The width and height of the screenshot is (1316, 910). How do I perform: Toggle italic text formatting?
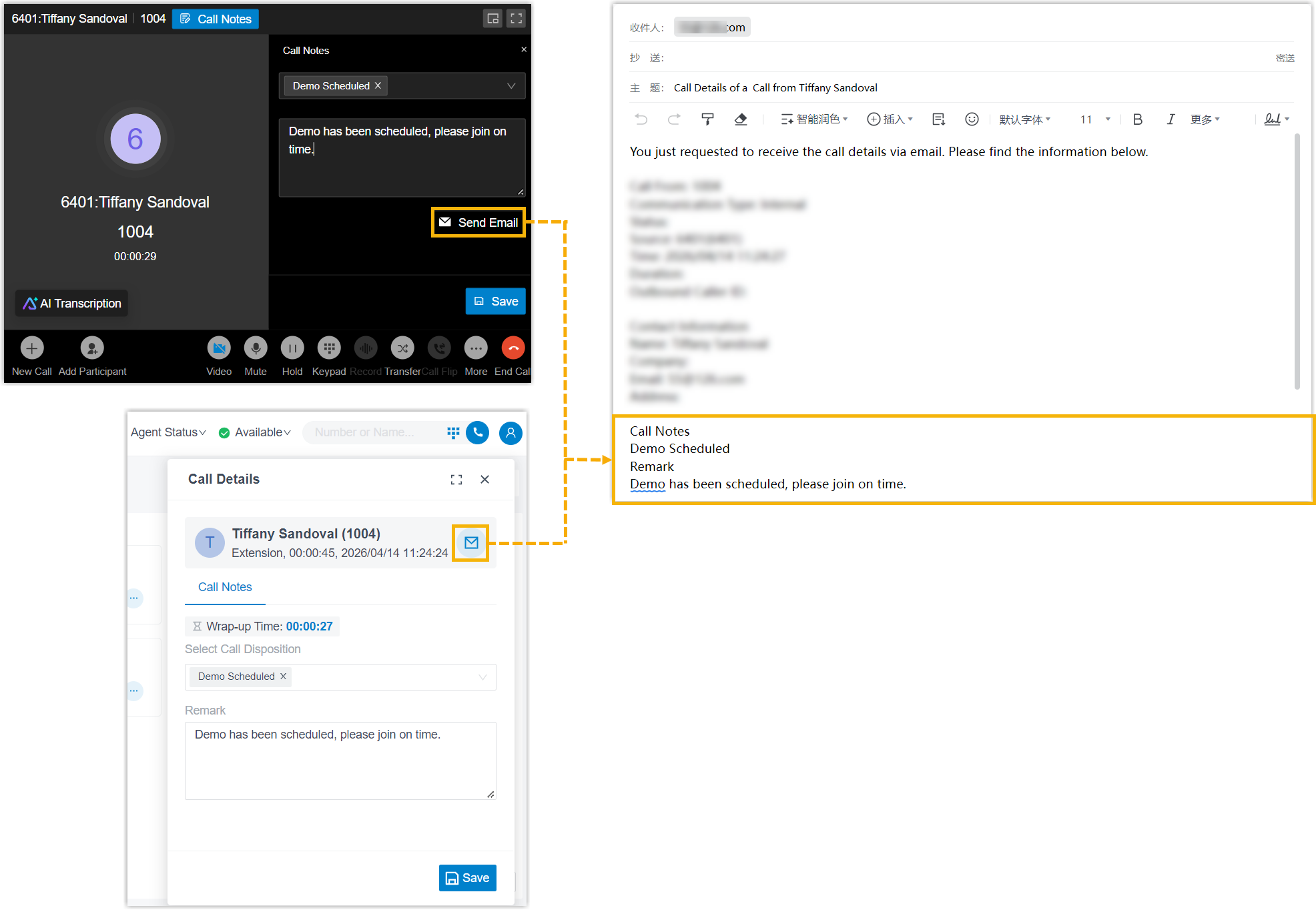(1170, 119)
